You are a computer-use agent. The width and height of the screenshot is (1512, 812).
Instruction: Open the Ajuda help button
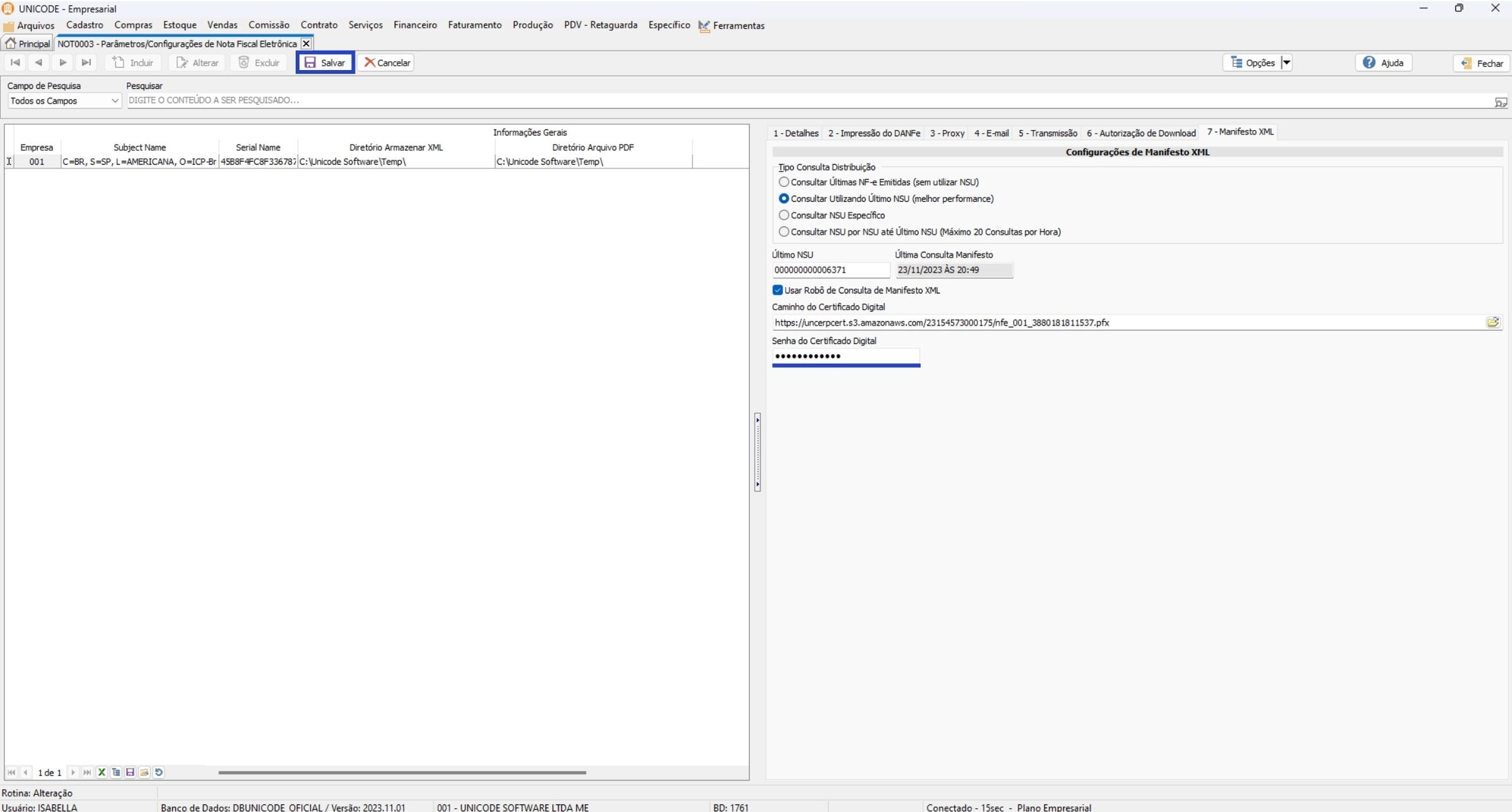tap(1383, 63)
